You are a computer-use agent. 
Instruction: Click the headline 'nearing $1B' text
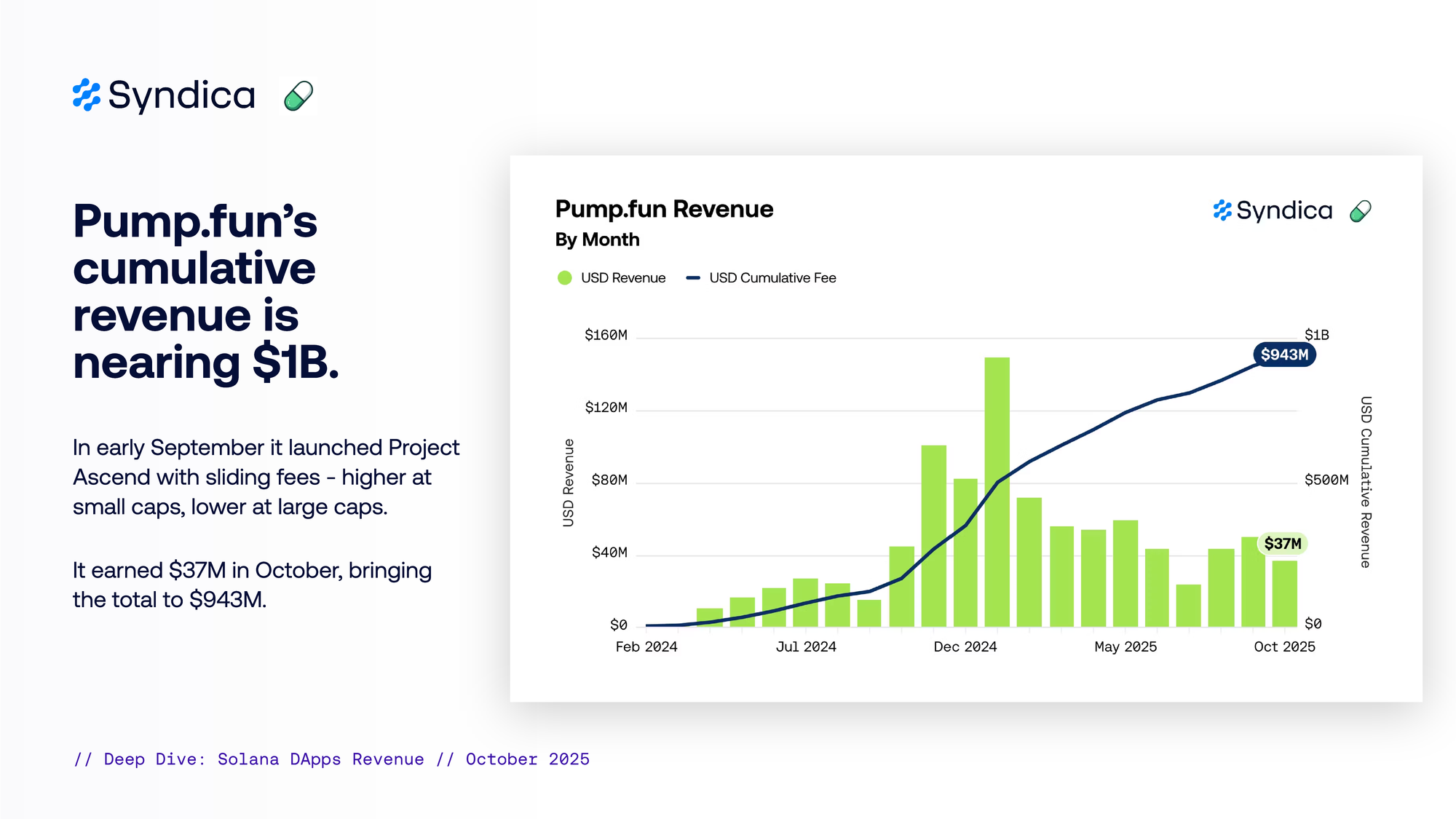pyautogui.click(x=206, y=363)
